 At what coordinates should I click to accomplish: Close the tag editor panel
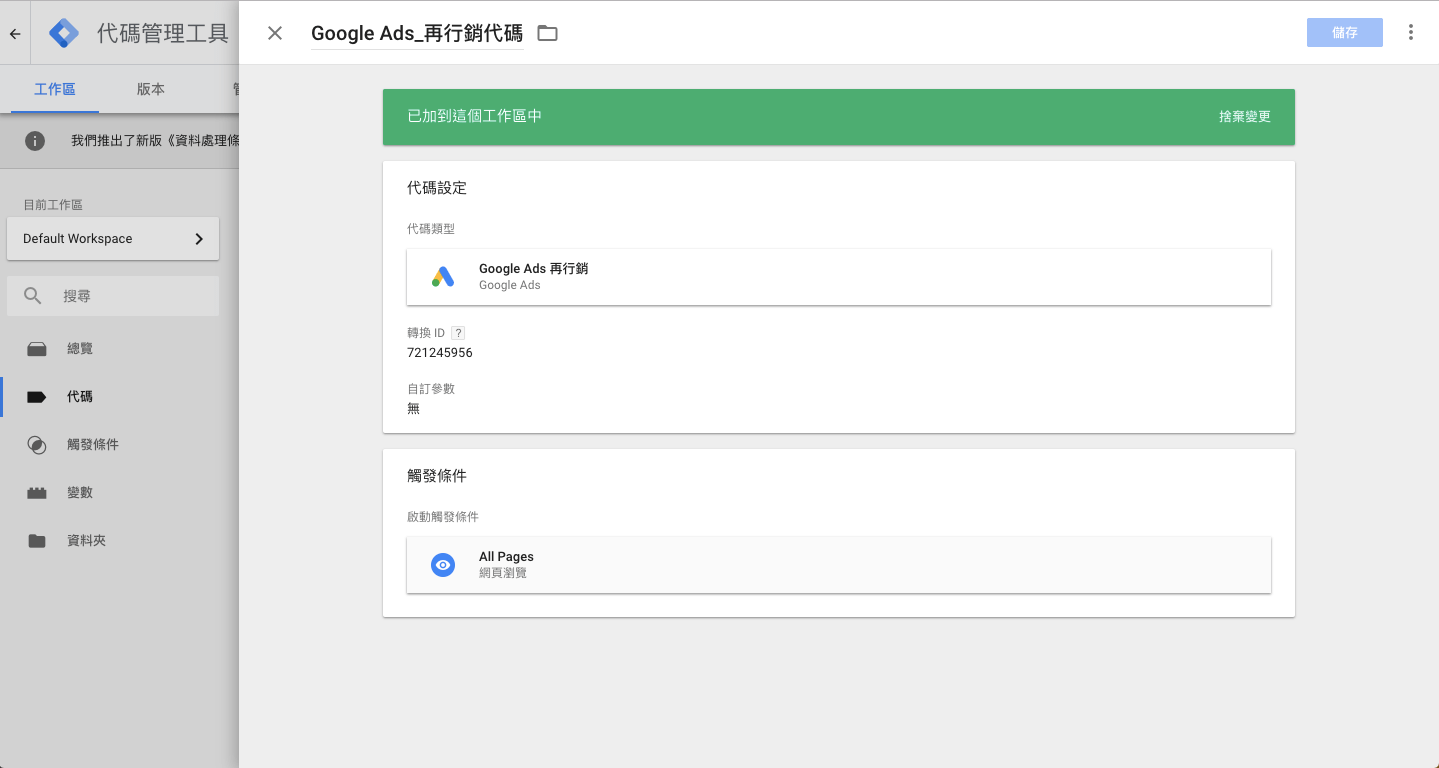(275, 33)
